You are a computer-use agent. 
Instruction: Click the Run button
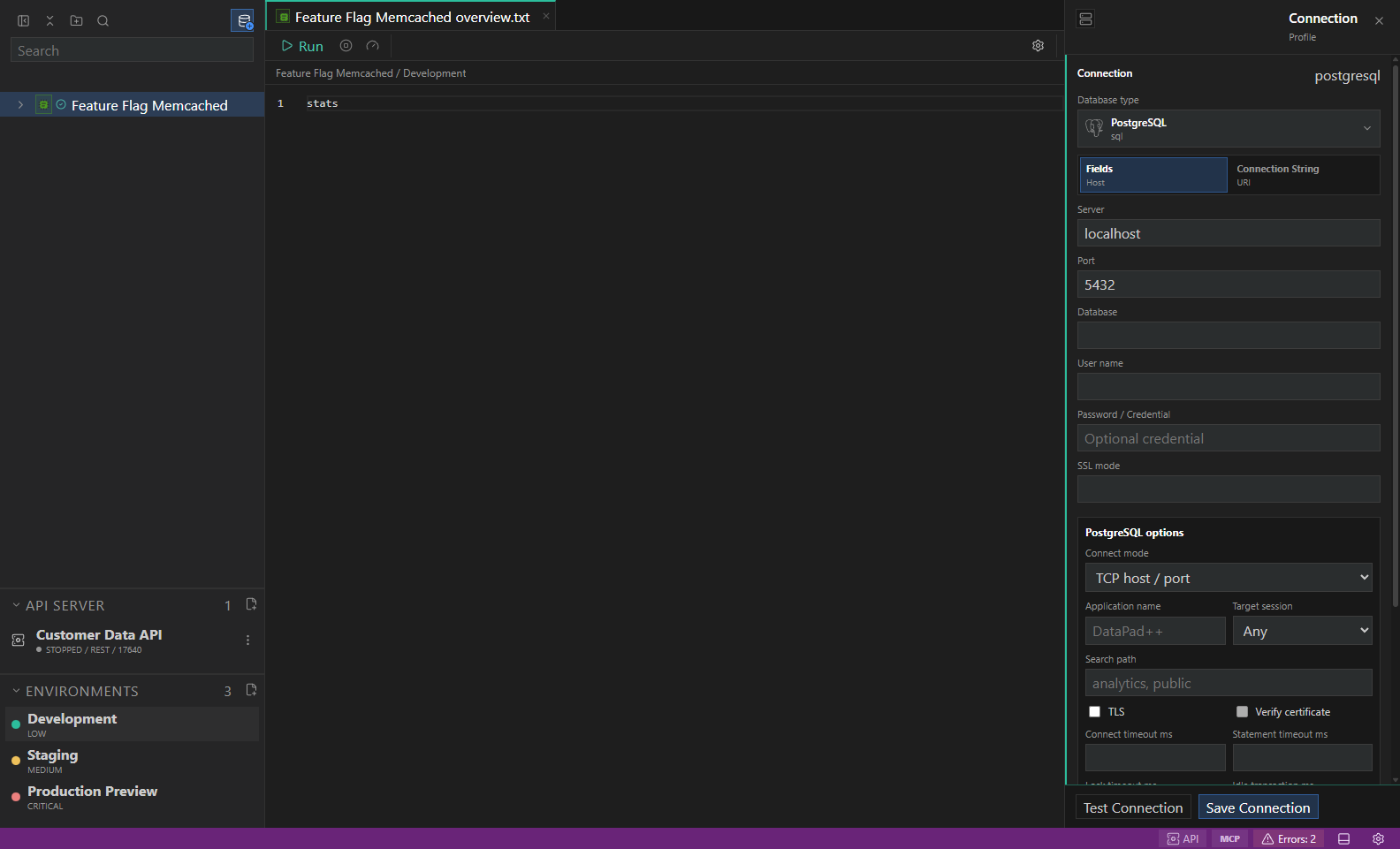pyautogui.click(x=302, y=46)
